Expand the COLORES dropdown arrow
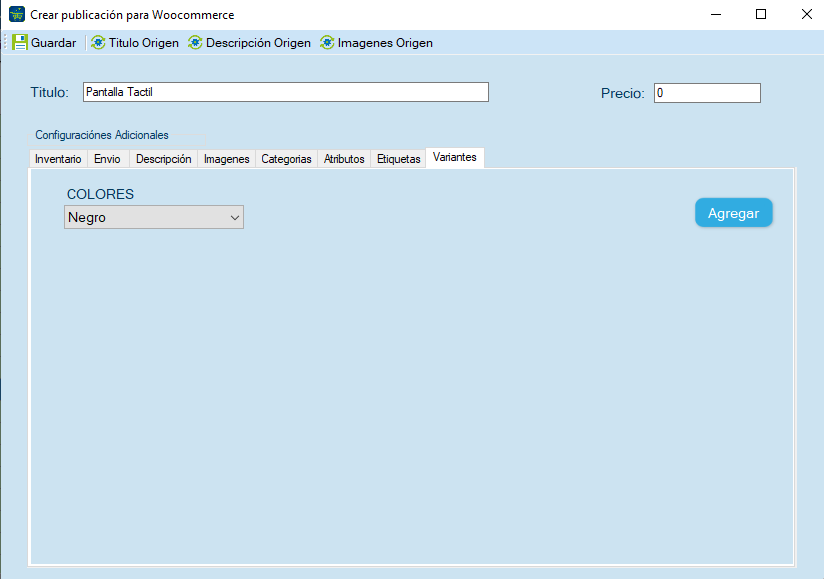Image resolution: width=824 pixels, height=579 pixels. click(235, 218)
